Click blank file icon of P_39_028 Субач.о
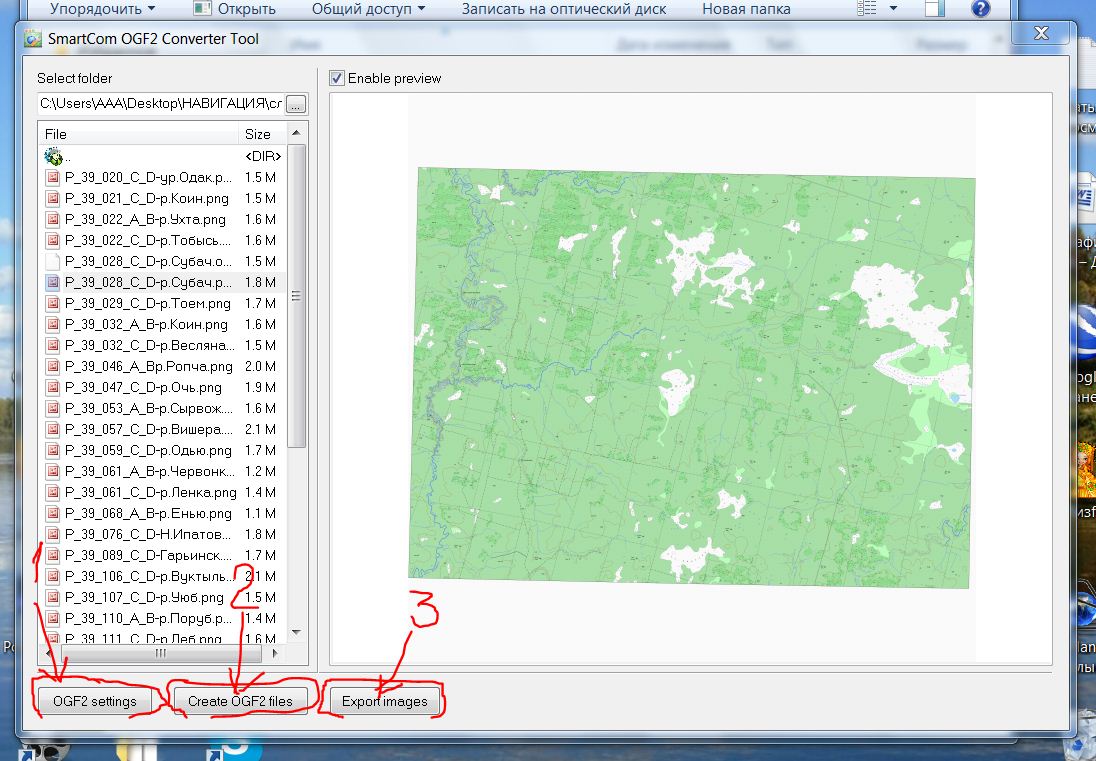The image size is (1096, 761). pyautogui.click(x=53, y=261)
